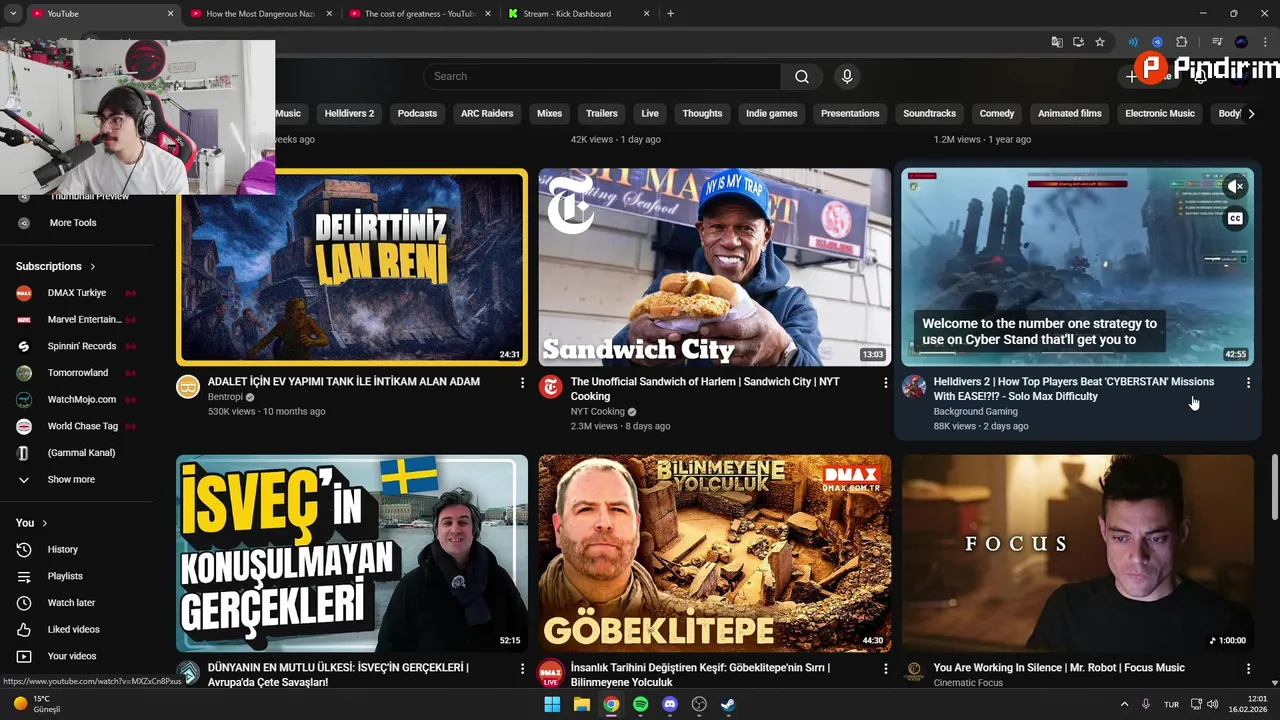Image resolution: width=1280 pixels, height=720 pixels.
Task: Click the Cinematic Focus channel avatar
Action: [x=914, y=672]
